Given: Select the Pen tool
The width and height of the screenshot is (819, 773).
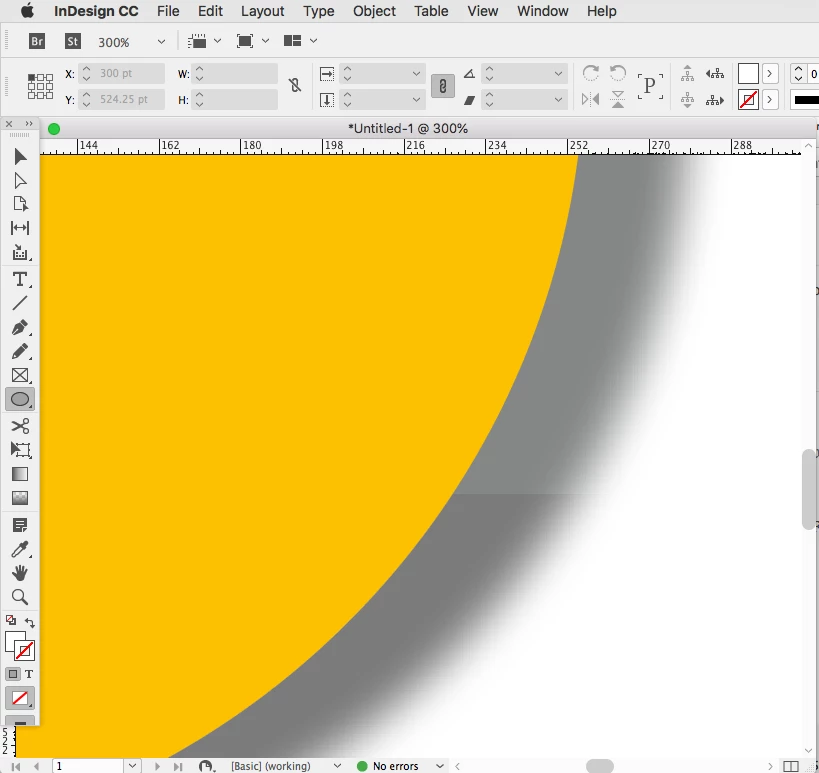Looking at the screenshot, I should click(x=20, y=327).
